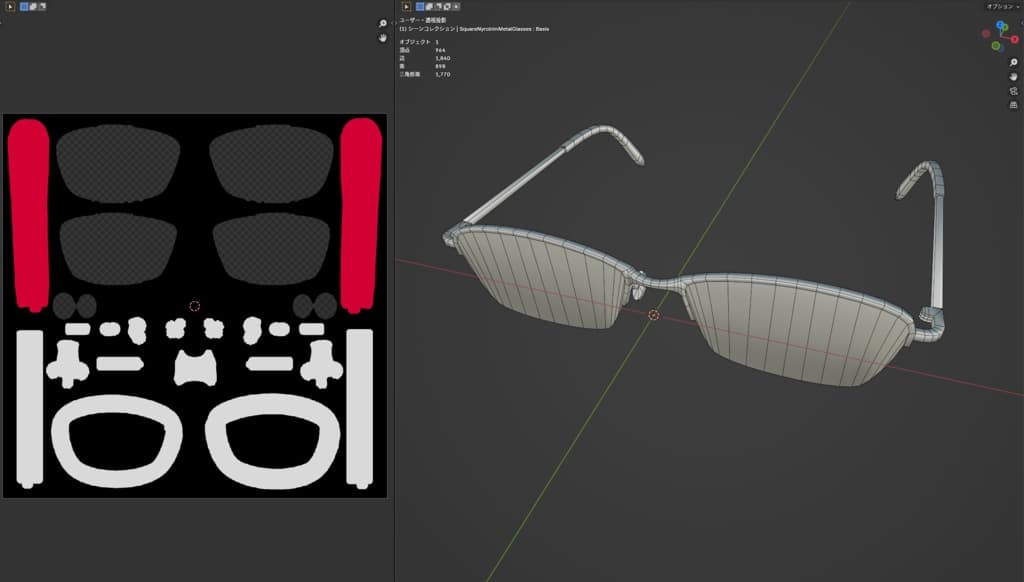Click the blue Z axis on navigation gizmo
Image resolution: width=1024 pixels, height=582 pixels.
click(x=1001, y=25)
